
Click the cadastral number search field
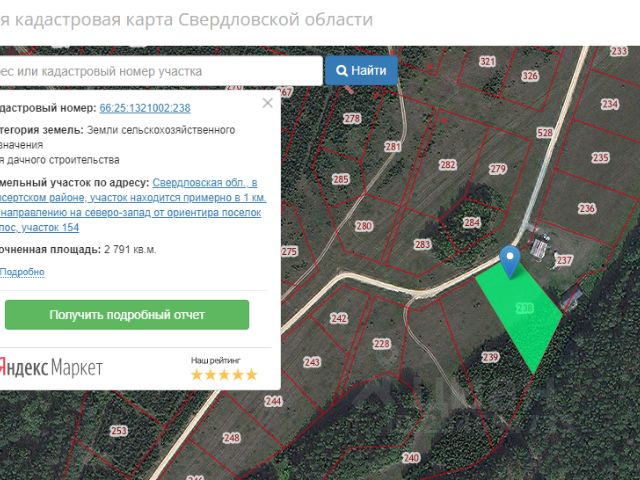[160, 71]
